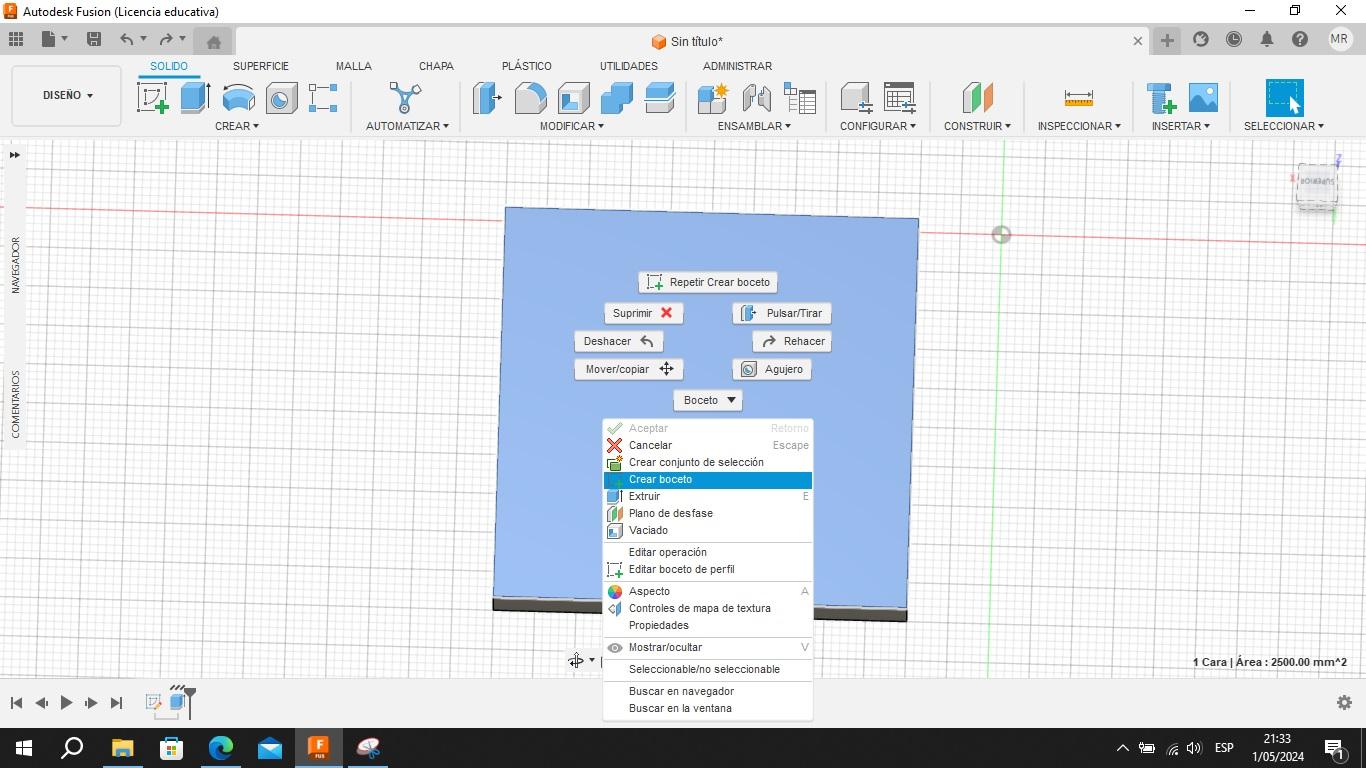1366x768 pixels.
Task: Switch to the CHAPA tab
Action: click(x=436, y=66)
